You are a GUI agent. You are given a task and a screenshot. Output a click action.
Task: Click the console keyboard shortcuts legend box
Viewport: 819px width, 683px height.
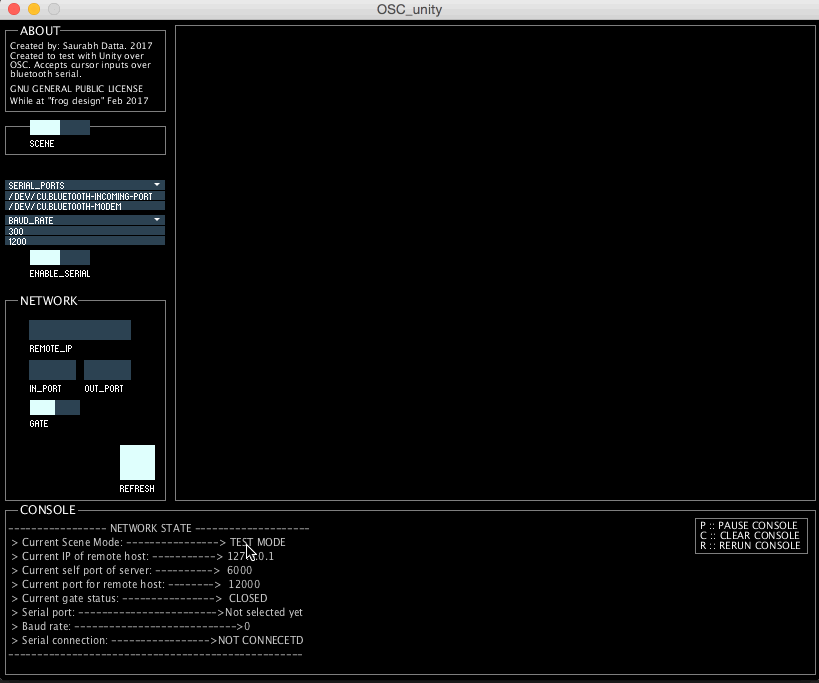tap(750, 536)
